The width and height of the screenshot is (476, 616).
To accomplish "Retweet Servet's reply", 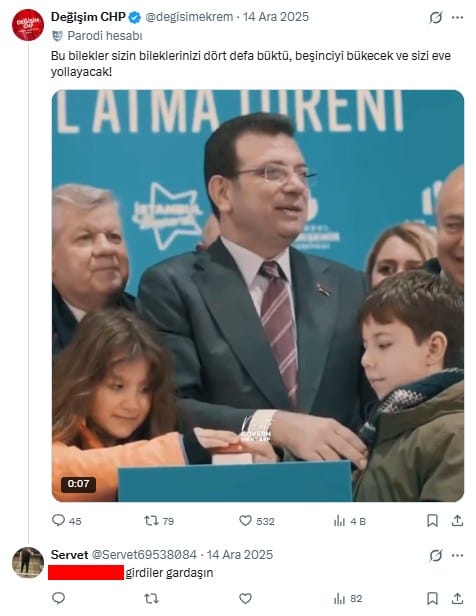I will (151, 598).
